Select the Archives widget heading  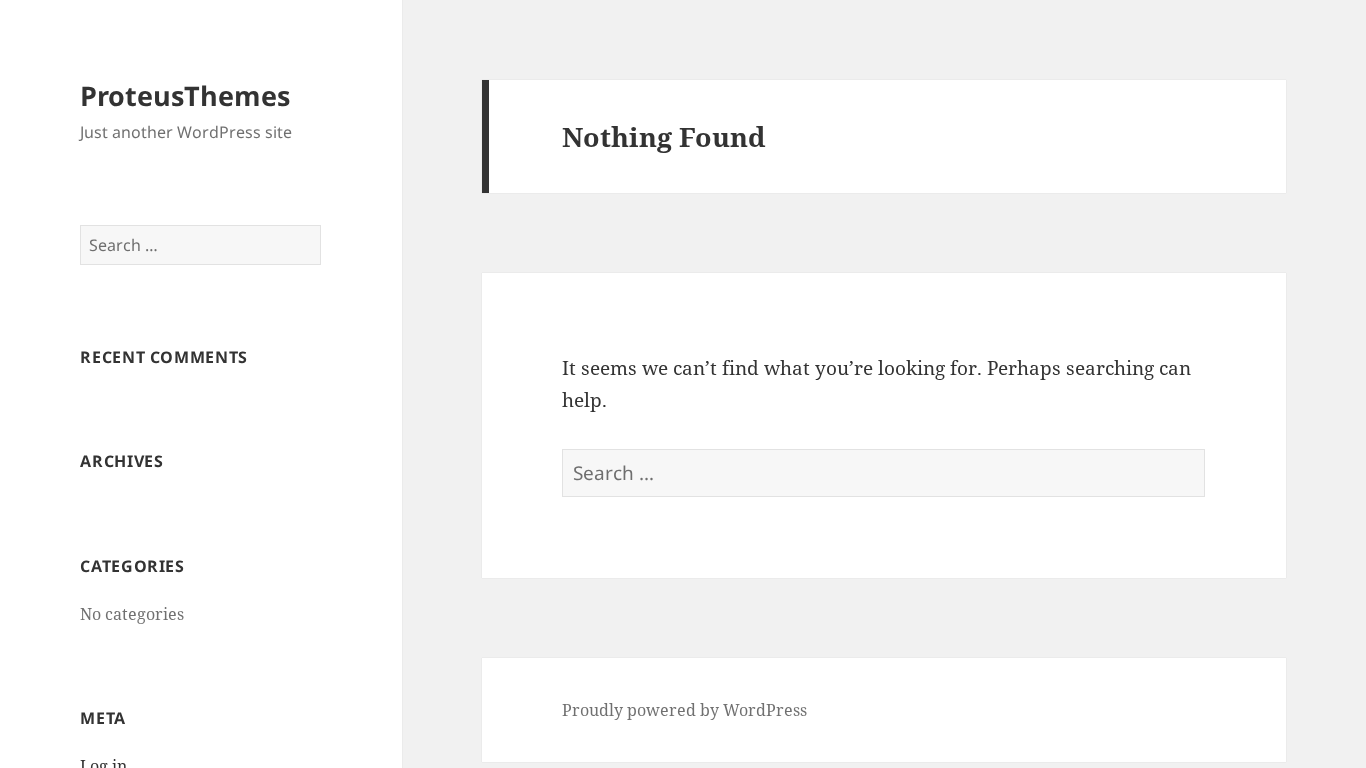(x=121, y=461)
